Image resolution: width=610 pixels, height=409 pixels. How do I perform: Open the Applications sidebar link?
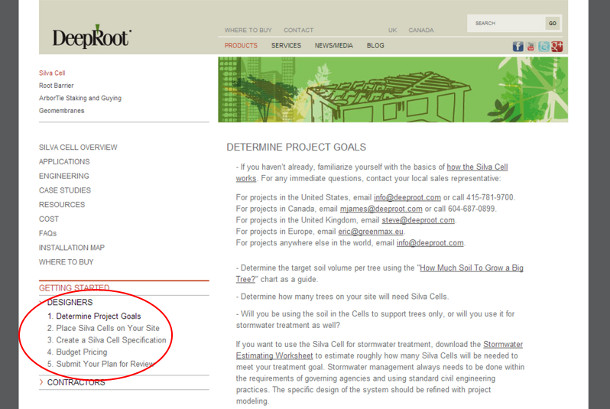tap(64, 161)
